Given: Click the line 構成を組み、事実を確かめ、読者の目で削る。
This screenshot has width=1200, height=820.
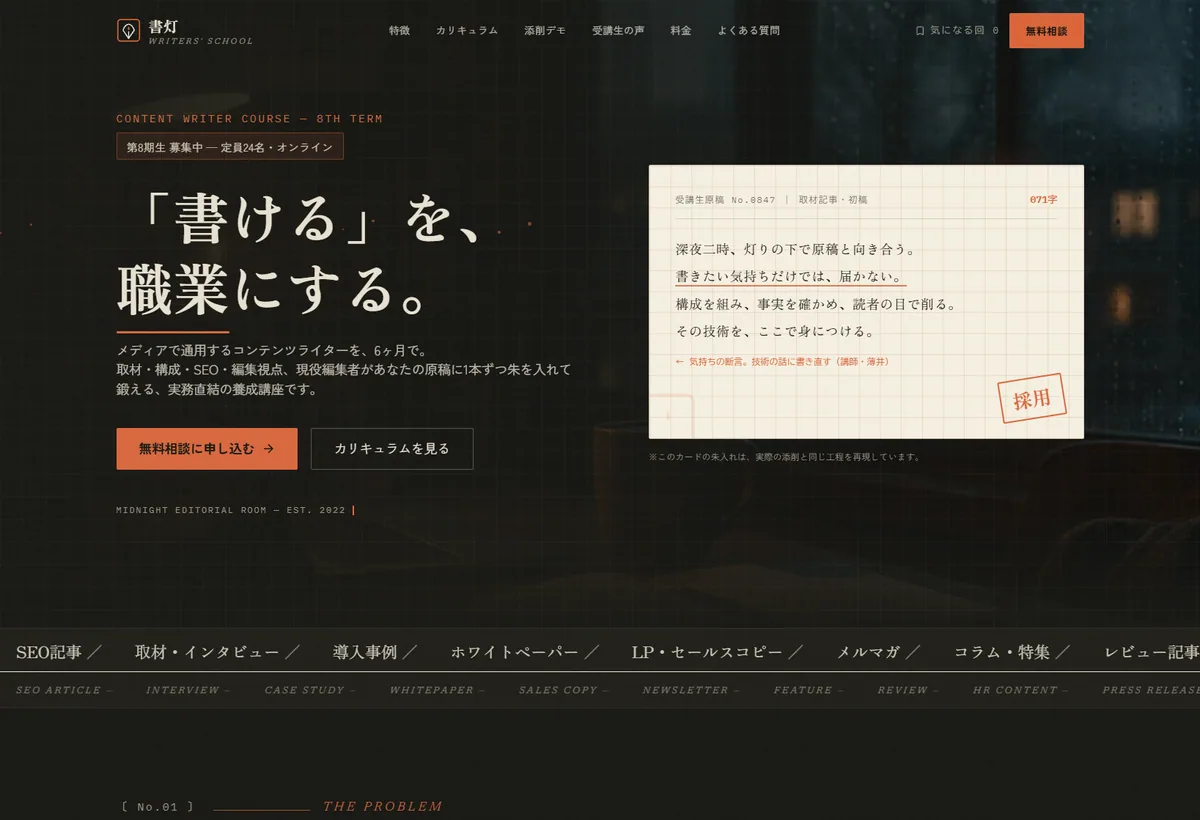Looking at the screenshot, I should click(816, 304).
